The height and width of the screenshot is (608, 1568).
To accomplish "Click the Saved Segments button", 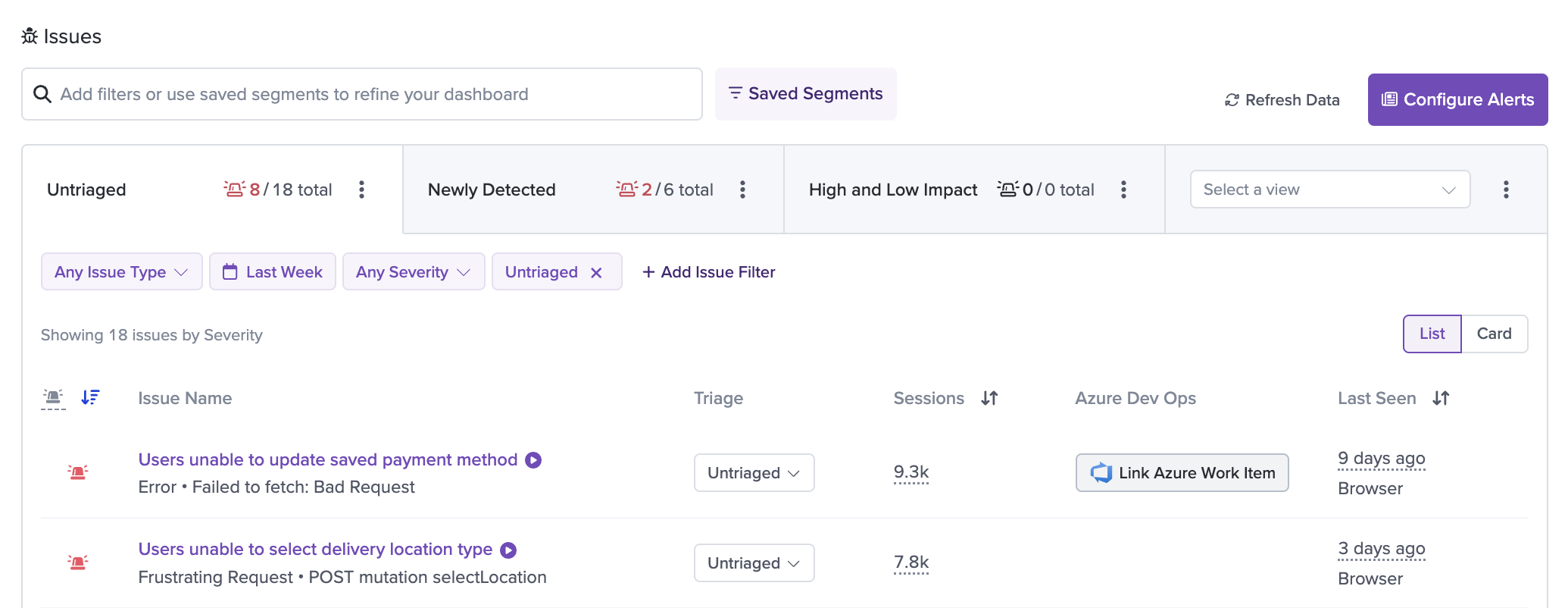I will pyautogui.click(x=806, y=94).
